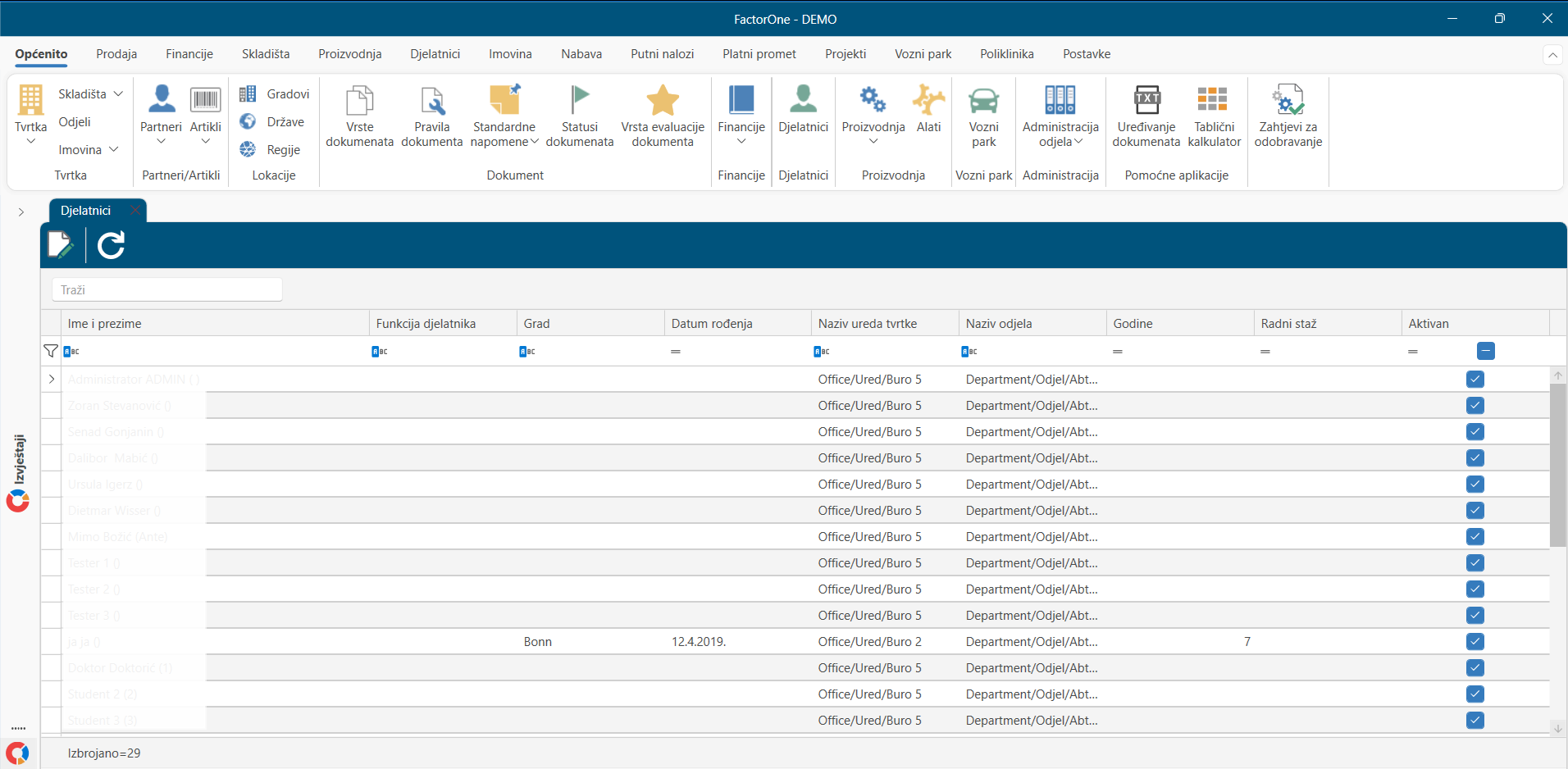This screenshot has height=769, width=1568.
Task: Expand left navigation panel chevron
Action: point(21,212)
